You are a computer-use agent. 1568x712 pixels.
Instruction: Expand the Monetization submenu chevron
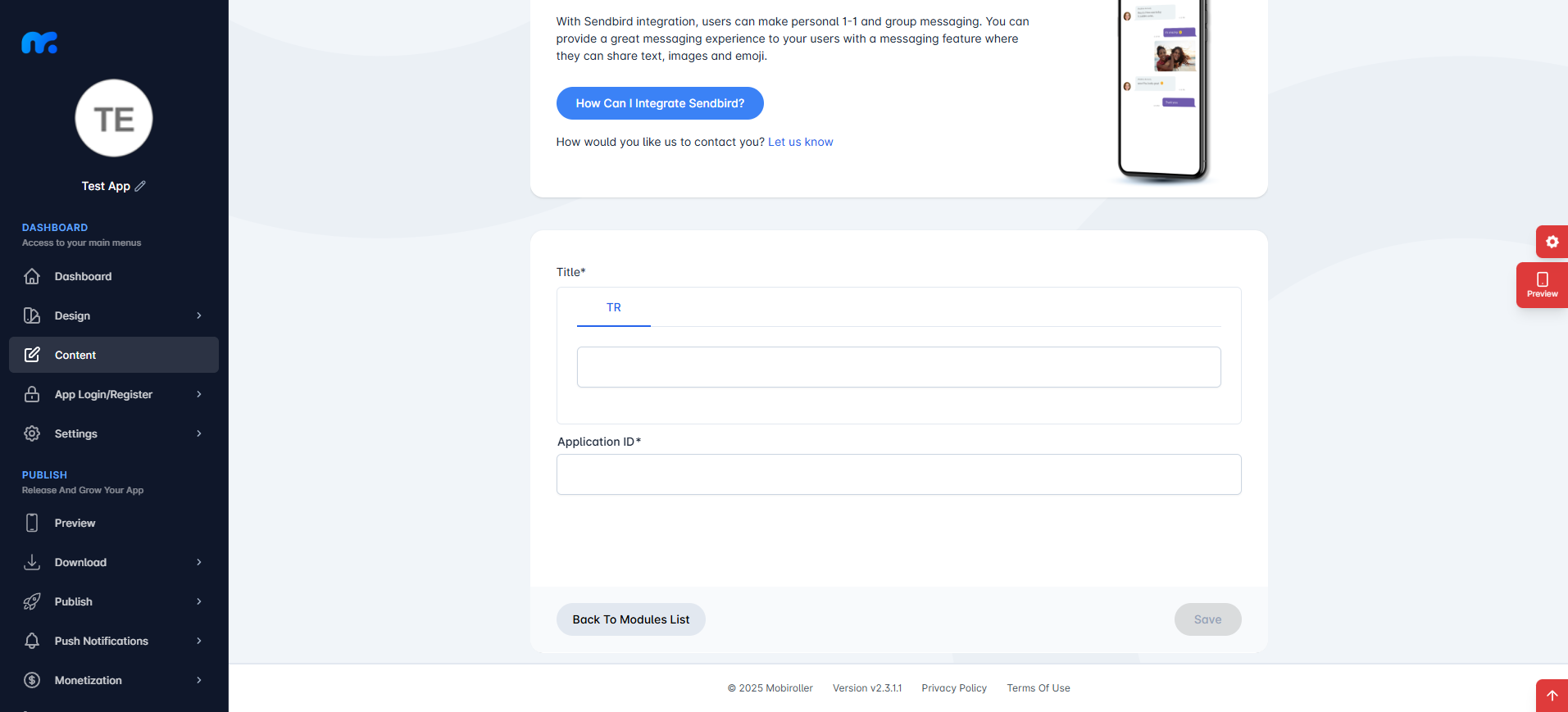tap(199, 680)
